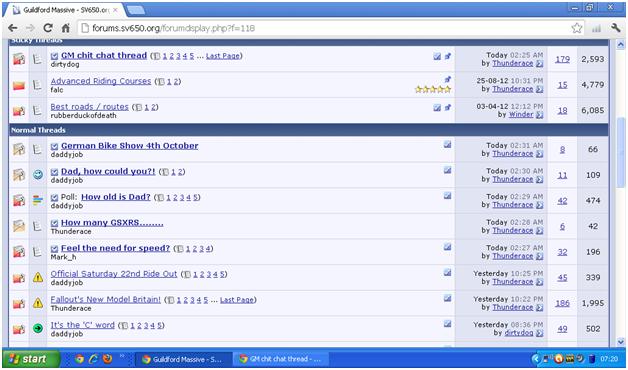The image size is (628, 370).
Task: Go to Last Page of Fallout's New Model Britain!
Action: (237, 300)
